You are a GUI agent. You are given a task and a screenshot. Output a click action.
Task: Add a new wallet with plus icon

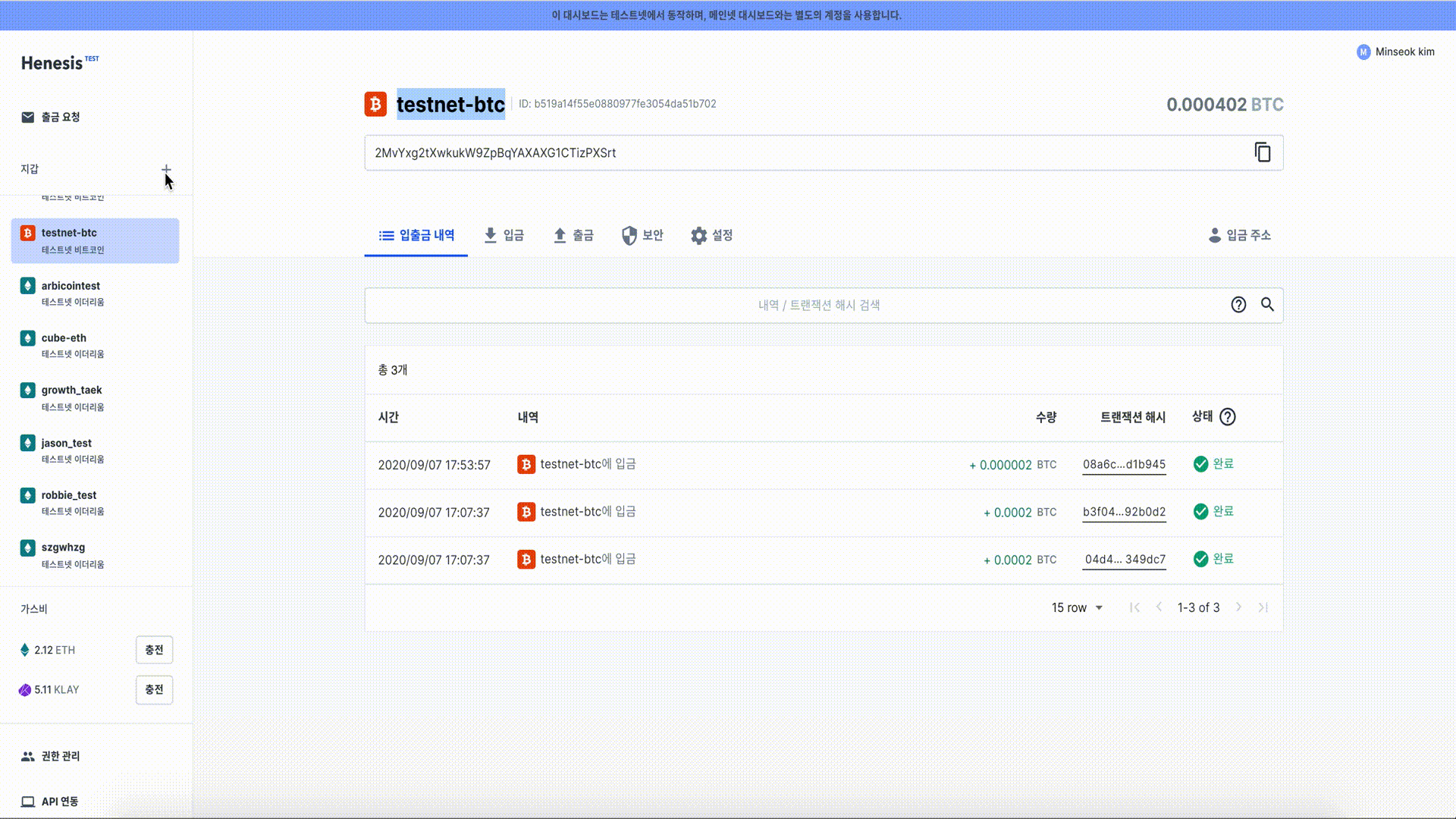point(166,169)
